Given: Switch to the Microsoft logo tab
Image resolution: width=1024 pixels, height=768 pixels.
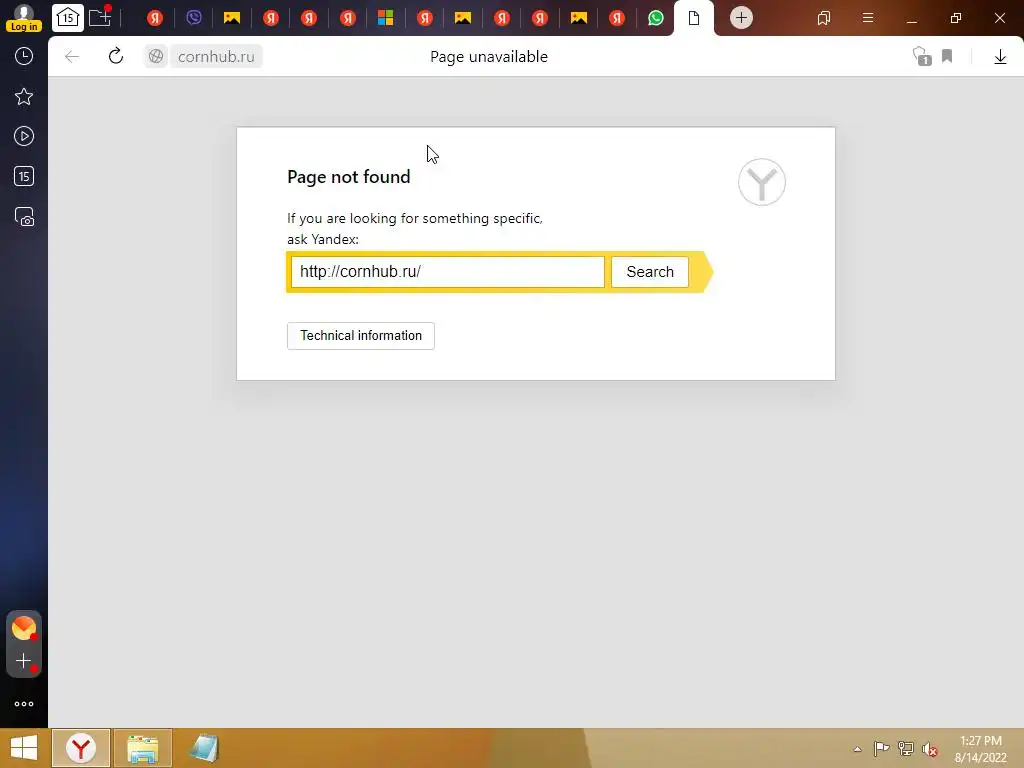Looking at the screenshot, I should (x=385, y=18).
